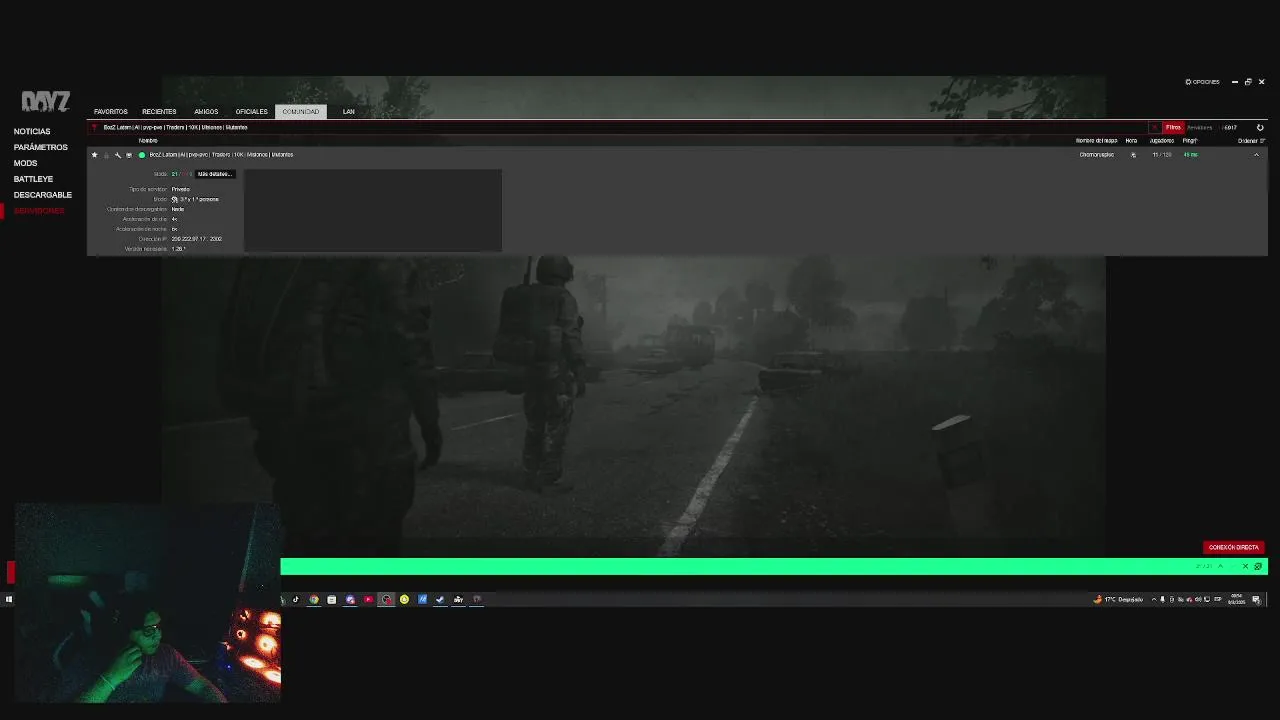Click the wrench mods icon on BozZ row
1280x720 pixels.
click(x=117, y=155)
